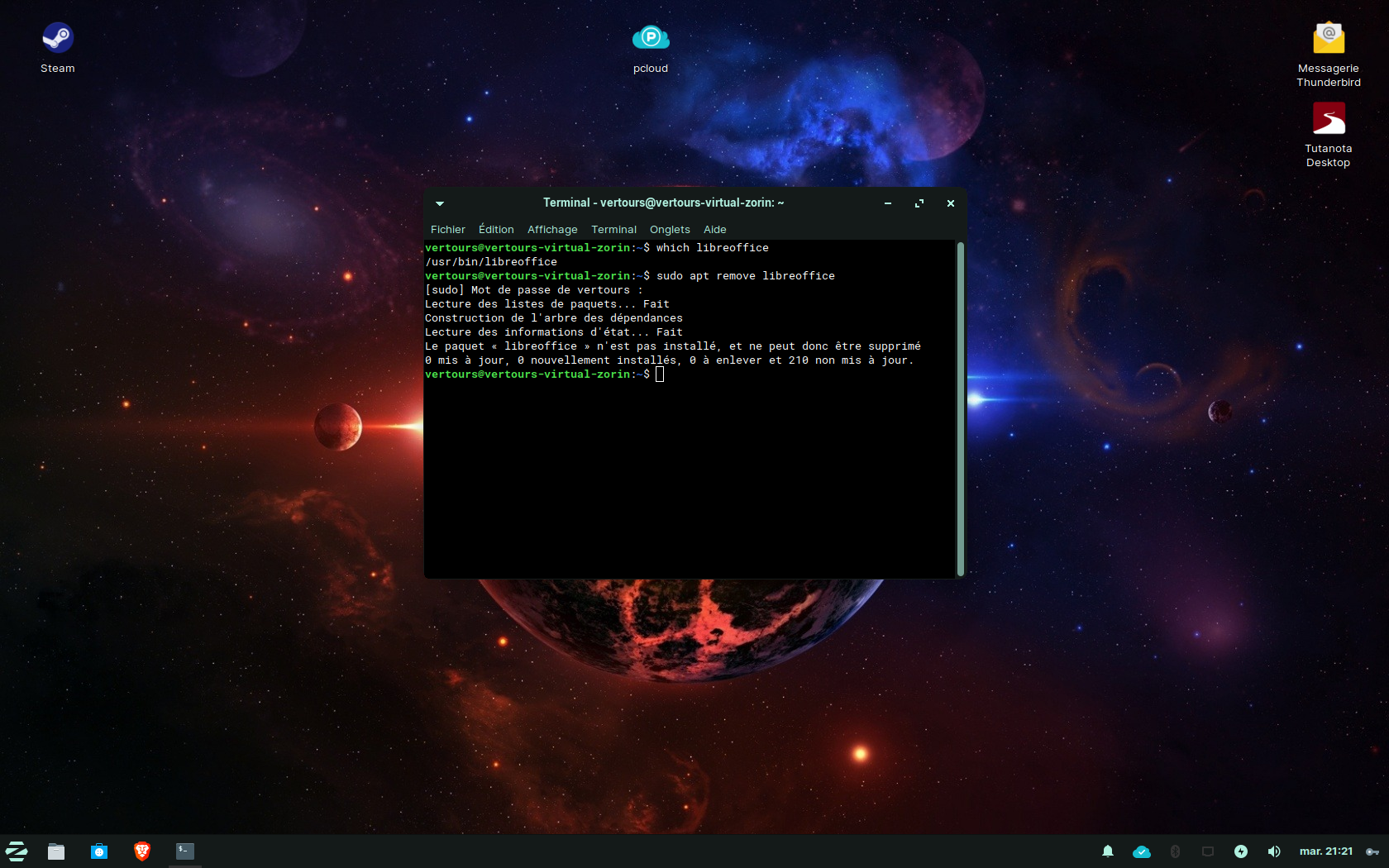This screenshot has width=1389, height=868.
Task: Select the Terminal taskbar icon
Action: coord(185,851)
